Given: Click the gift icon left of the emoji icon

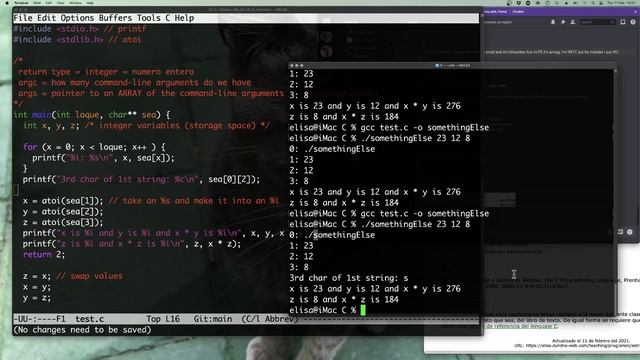Looking at the screenshot, I should point(620,231).
